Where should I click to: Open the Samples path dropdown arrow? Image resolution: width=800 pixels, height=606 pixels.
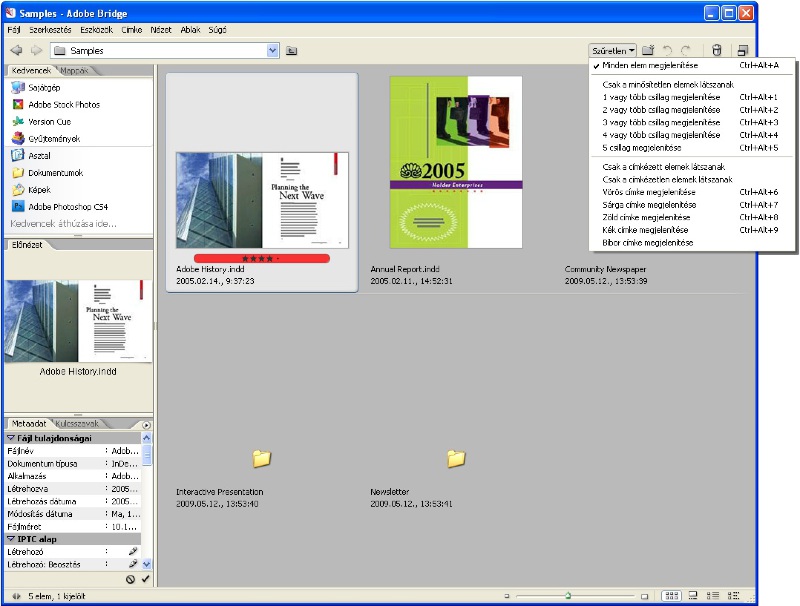[272, 50]
